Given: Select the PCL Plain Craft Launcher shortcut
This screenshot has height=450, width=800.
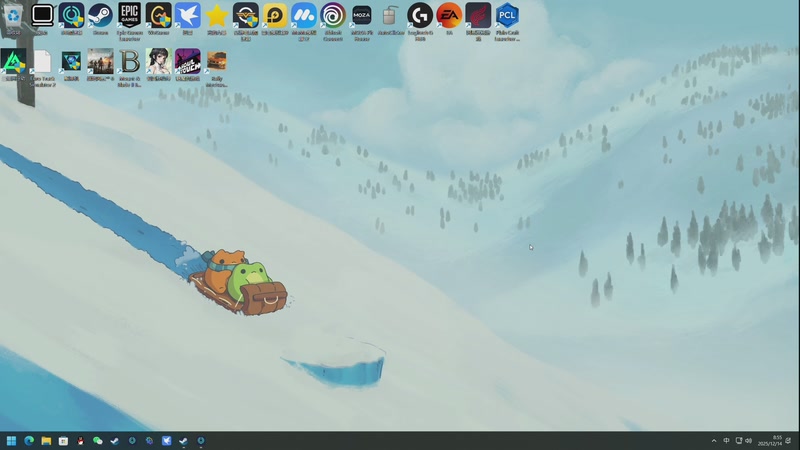Looking at the screenshot, I should click(x=507, y=21).
